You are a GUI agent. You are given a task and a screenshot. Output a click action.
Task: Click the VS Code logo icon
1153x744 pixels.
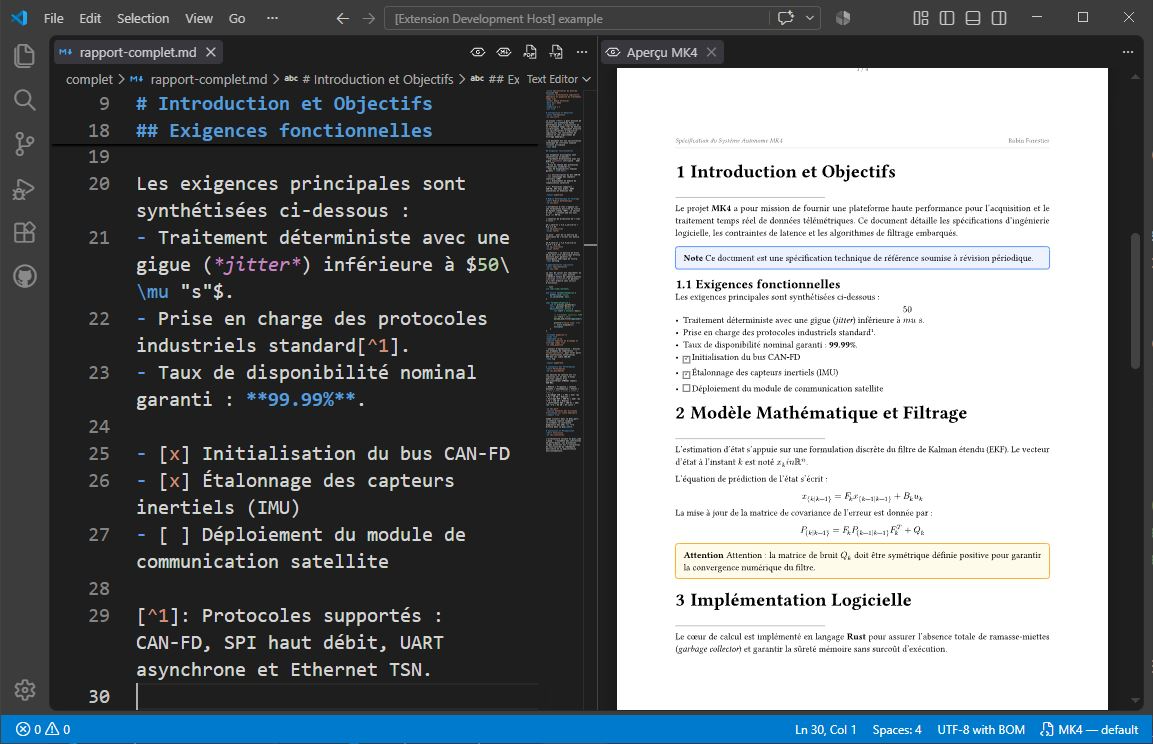pos(19,18)
